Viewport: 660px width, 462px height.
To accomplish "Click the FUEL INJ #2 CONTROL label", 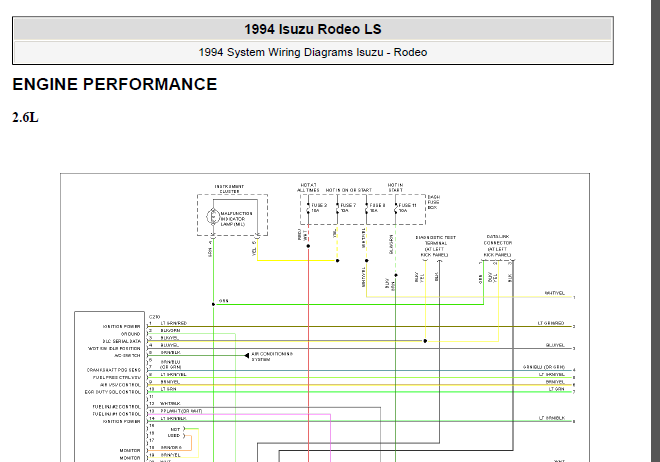I will [117, 407].
